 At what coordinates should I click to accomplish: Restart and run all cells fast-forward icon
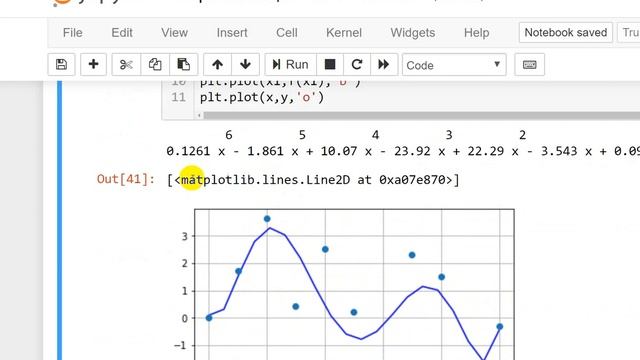(x=384, y=64)
